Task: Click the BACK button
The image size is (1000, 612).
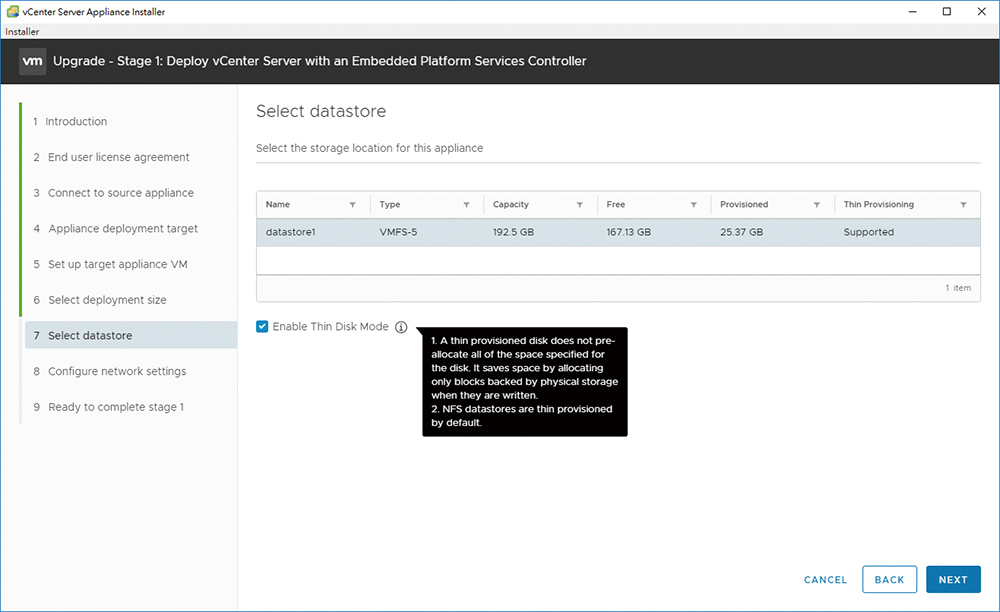Action: (889, 579)
